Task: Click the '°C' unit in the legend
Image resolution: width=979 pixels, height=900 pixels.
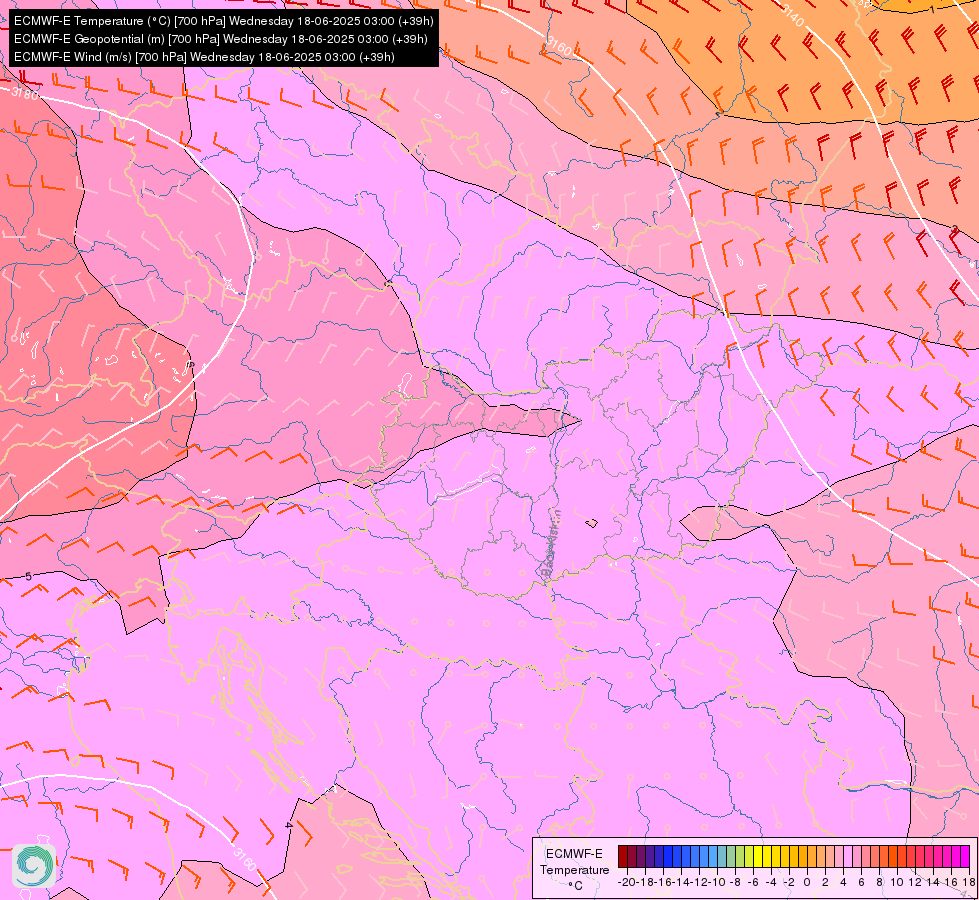Action: [x=575, y=886]
